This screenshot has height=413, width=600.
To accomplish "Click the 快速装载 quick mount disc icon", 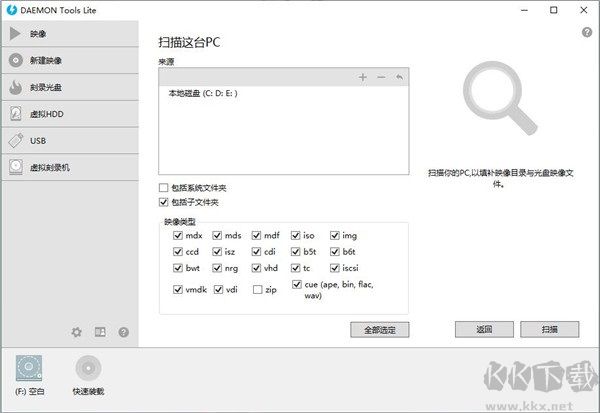I will 88,368.
